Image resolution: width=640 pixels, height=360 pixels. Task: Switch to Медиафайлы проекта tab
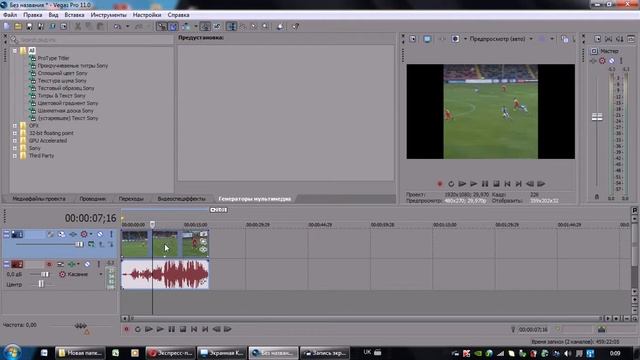[x=39, y=199]
